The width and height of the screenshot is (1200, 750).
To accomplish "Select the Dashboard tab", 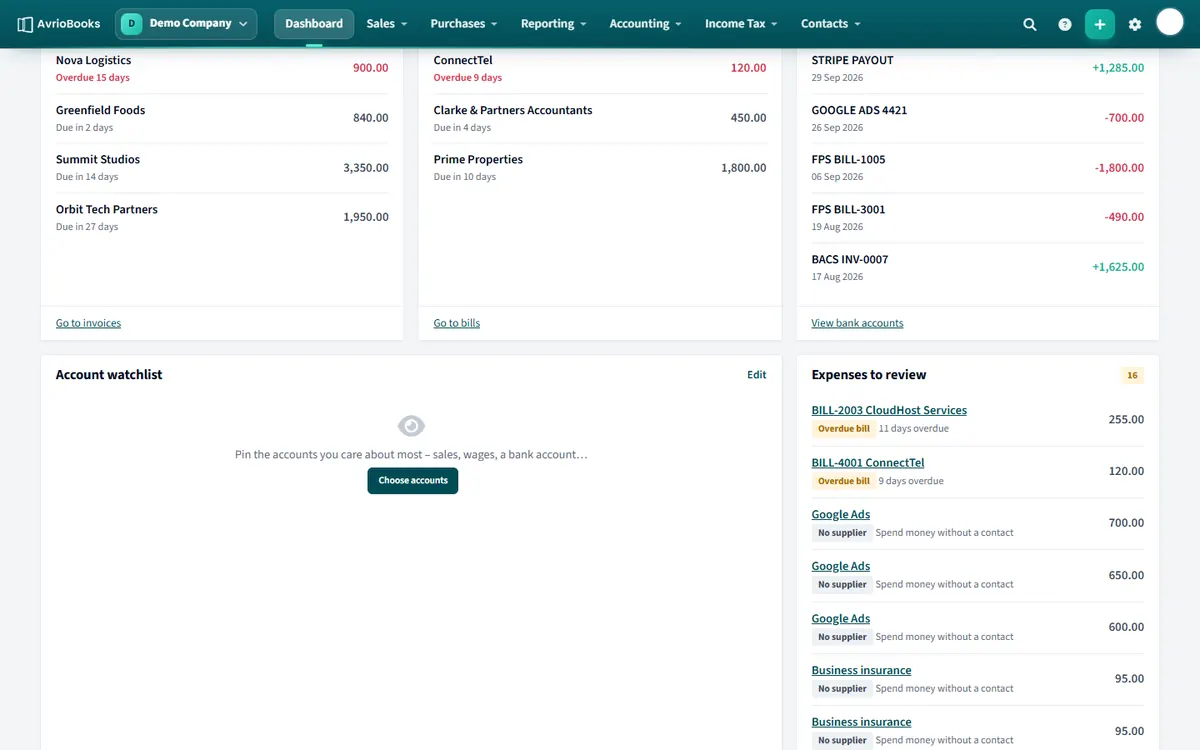I will (314, 24).
